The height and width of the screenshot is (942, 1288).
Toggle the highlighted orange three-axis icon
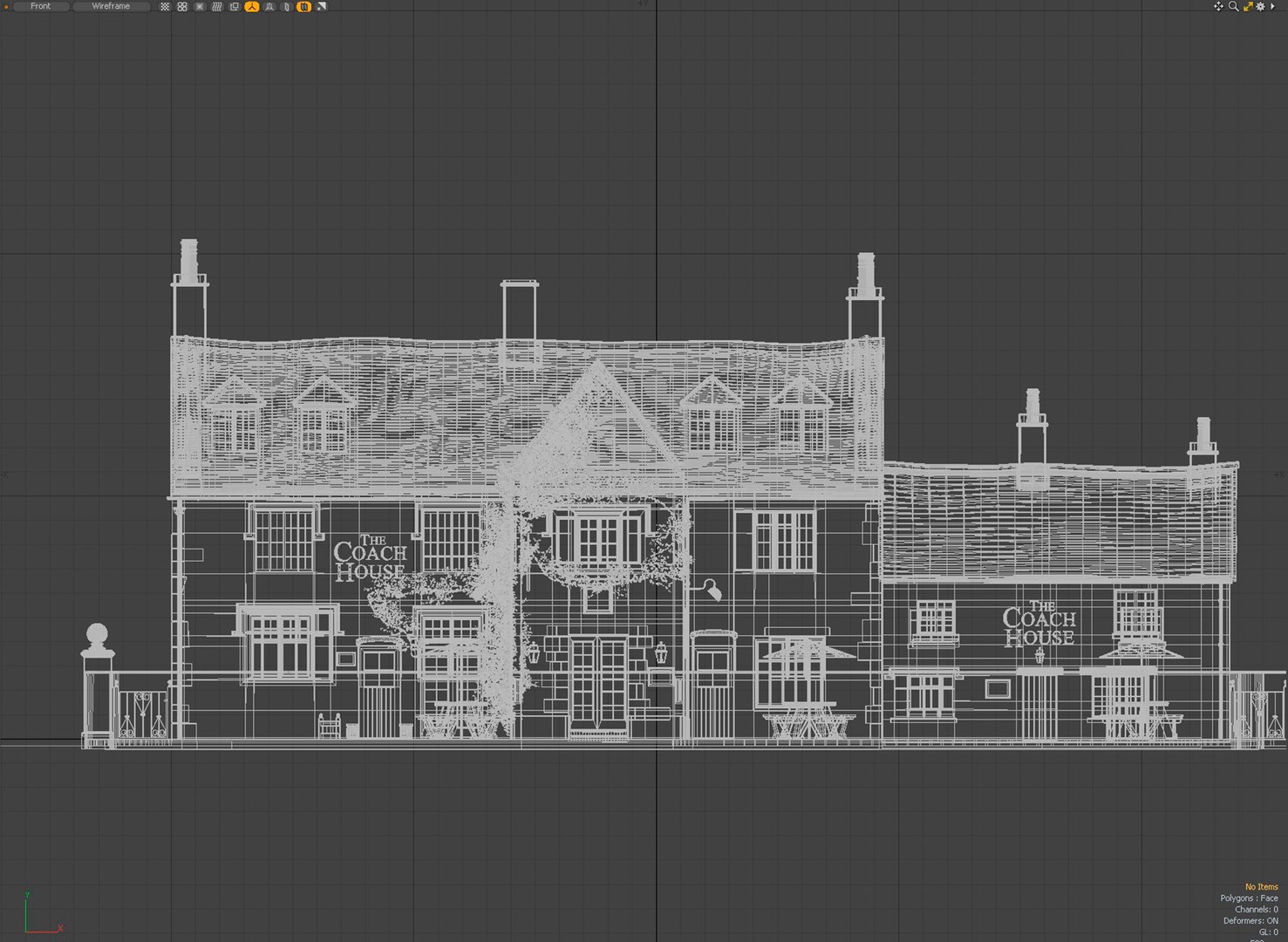(252, 6)
